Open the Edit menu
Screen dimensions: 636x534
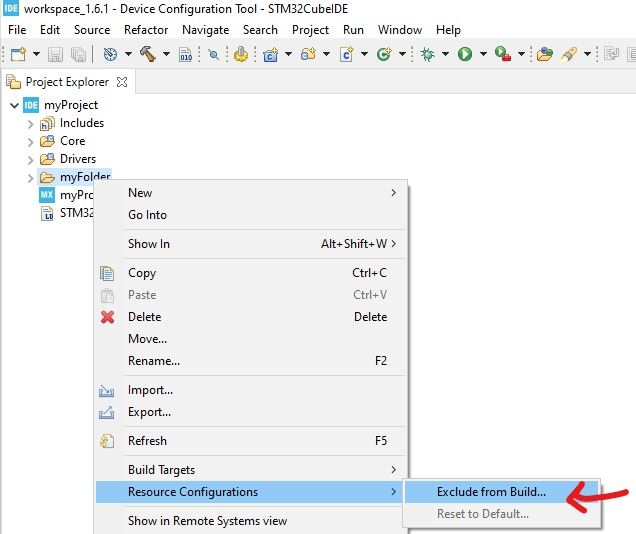[x=50, y=30]
